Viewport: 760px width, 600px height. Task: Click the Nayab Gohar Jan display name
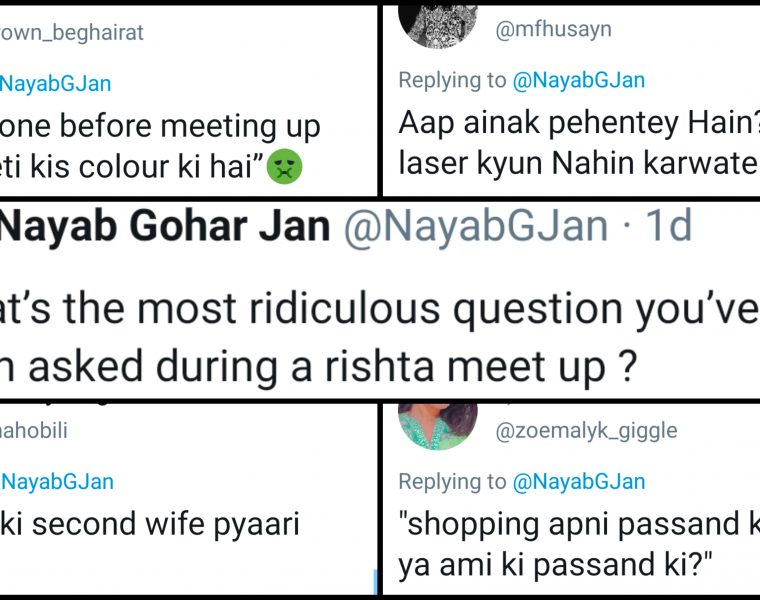[165, 227]
